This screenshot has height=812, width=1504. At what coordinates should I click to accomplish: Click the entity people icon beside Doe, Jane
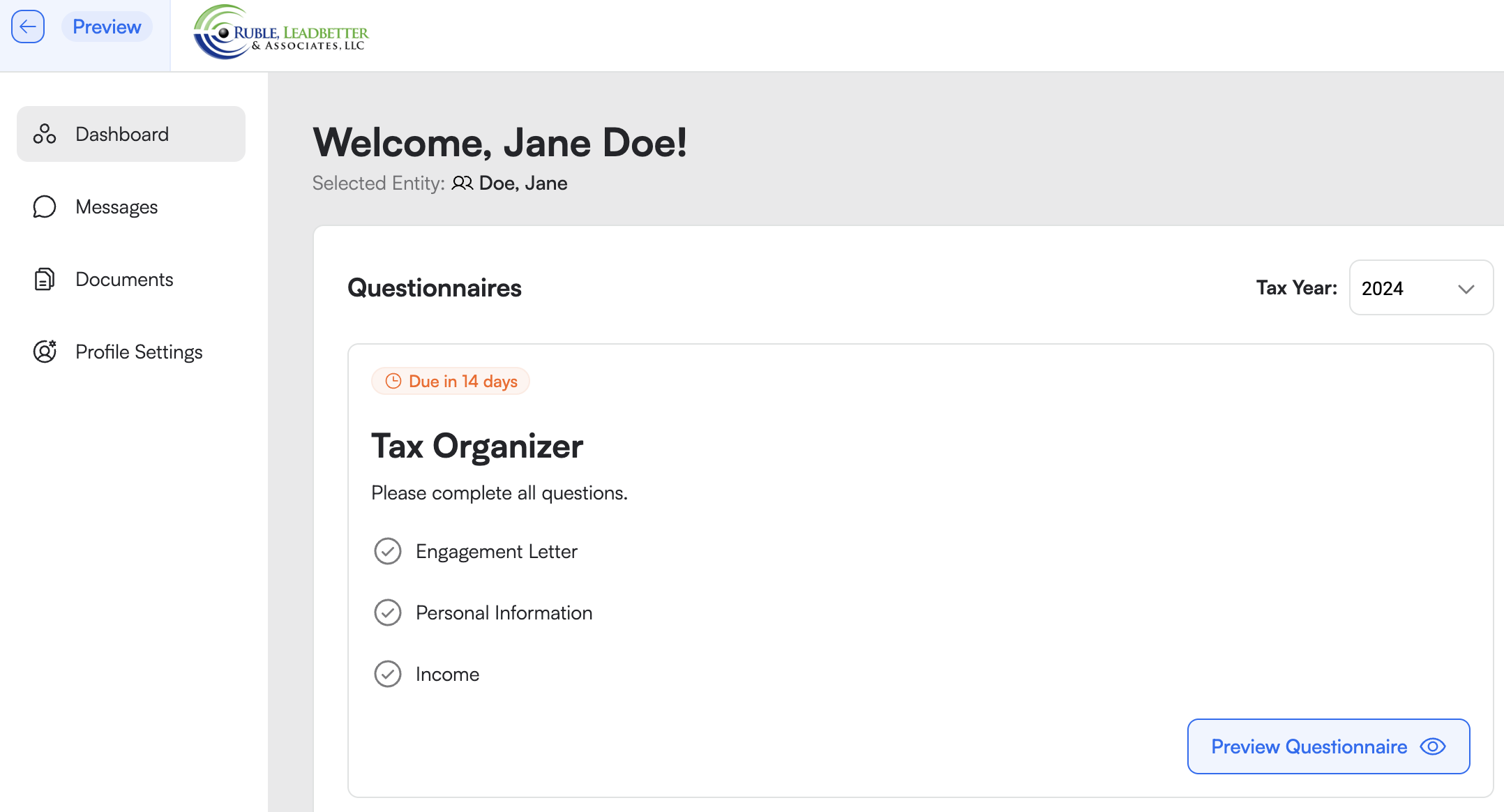click(x=462, y=183)
